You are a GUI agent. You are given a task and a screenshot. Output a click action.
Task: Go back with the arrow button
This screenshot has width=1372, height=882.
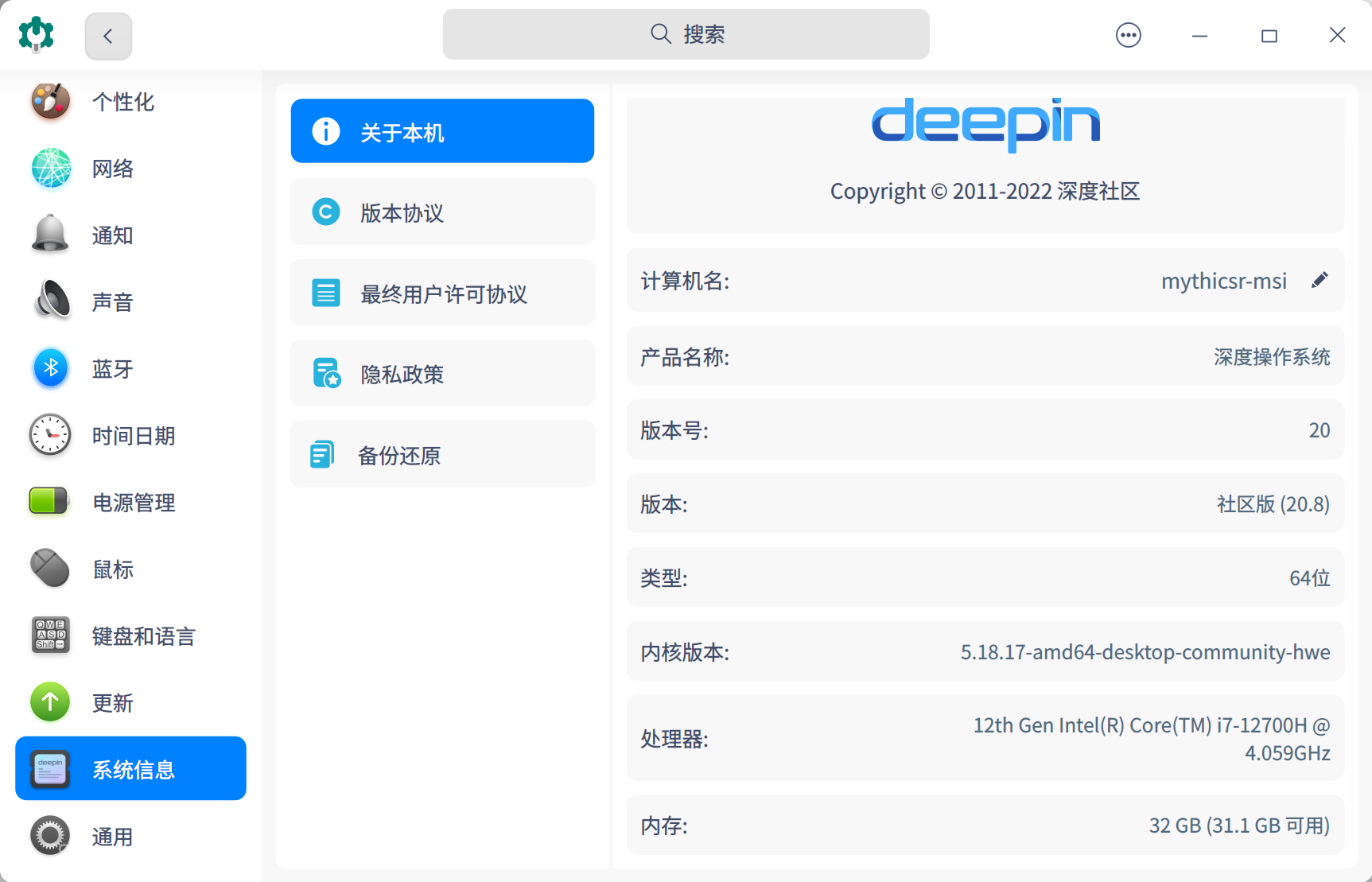[108, 36]
